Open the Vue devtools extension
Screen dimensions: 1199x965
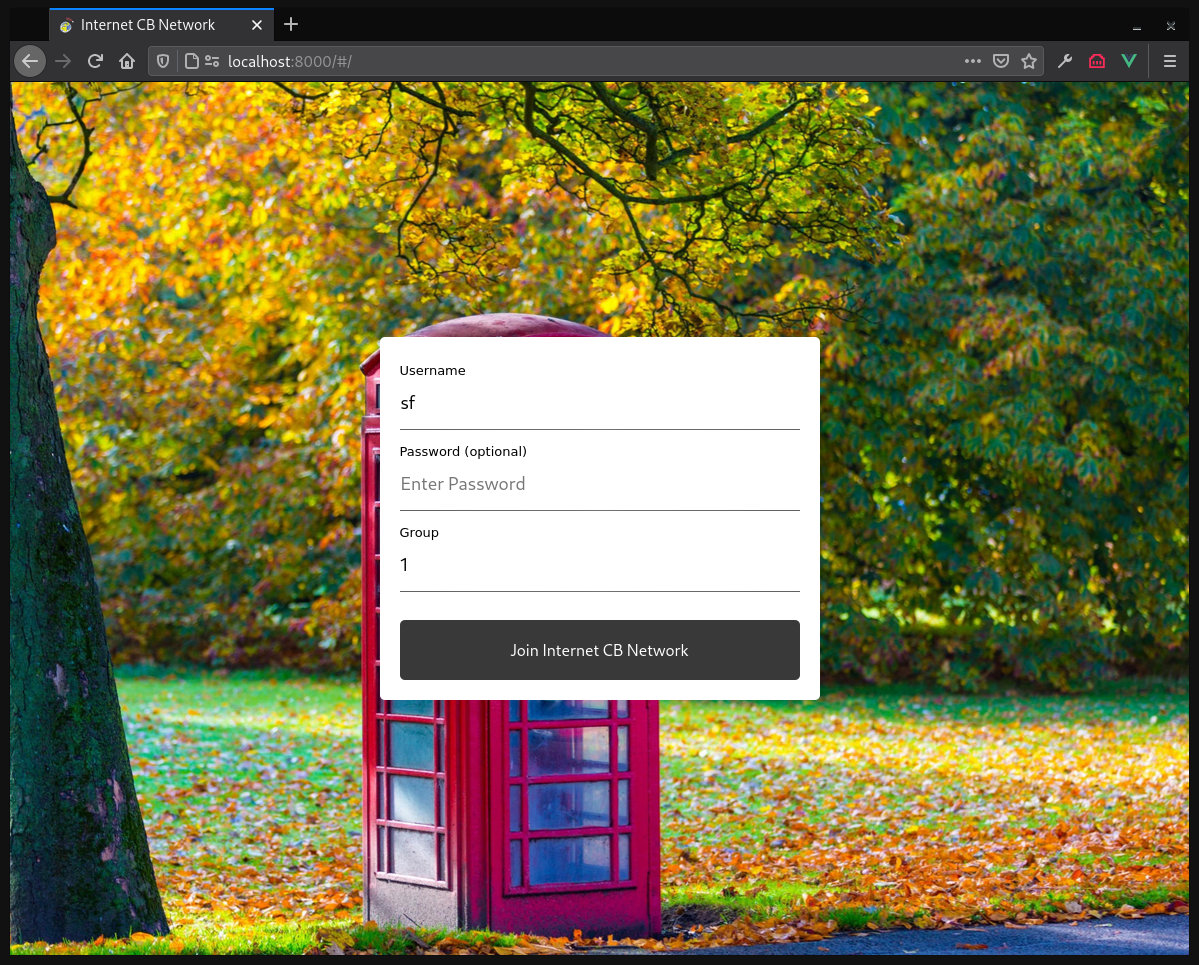(x=1129, y=61)
